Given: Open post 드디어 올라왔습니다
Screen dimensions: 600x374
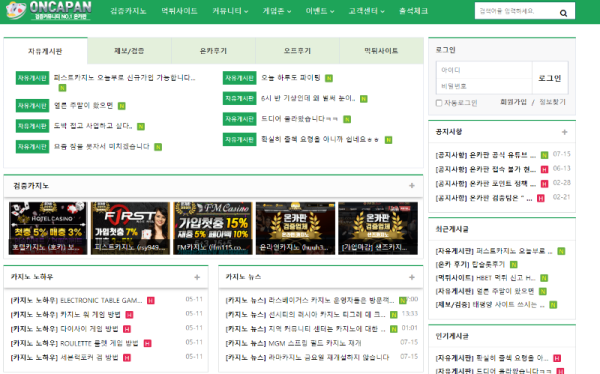Looking at the screenshot, I should (x=300, y=119).
